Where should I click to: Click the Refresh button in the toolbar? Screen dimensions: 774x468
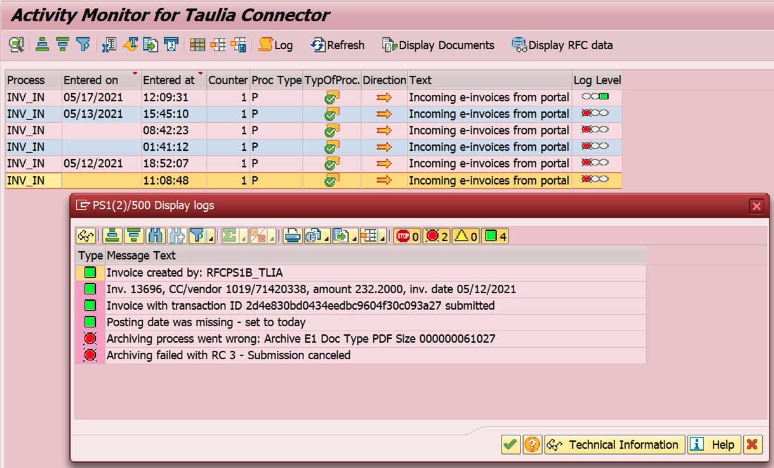[x=337, y=45]
